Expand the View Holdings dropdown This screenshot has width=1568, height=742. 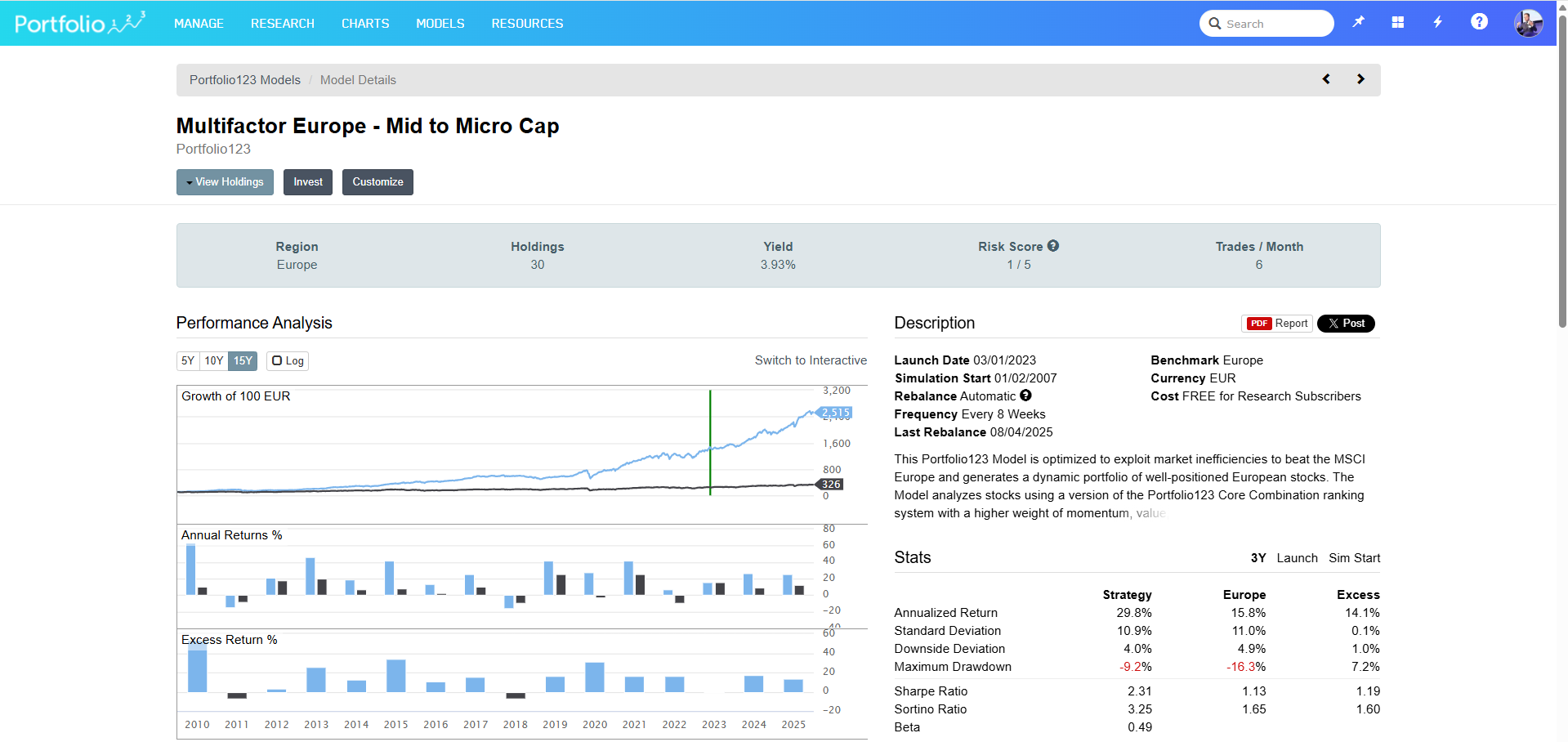(225, 182)
